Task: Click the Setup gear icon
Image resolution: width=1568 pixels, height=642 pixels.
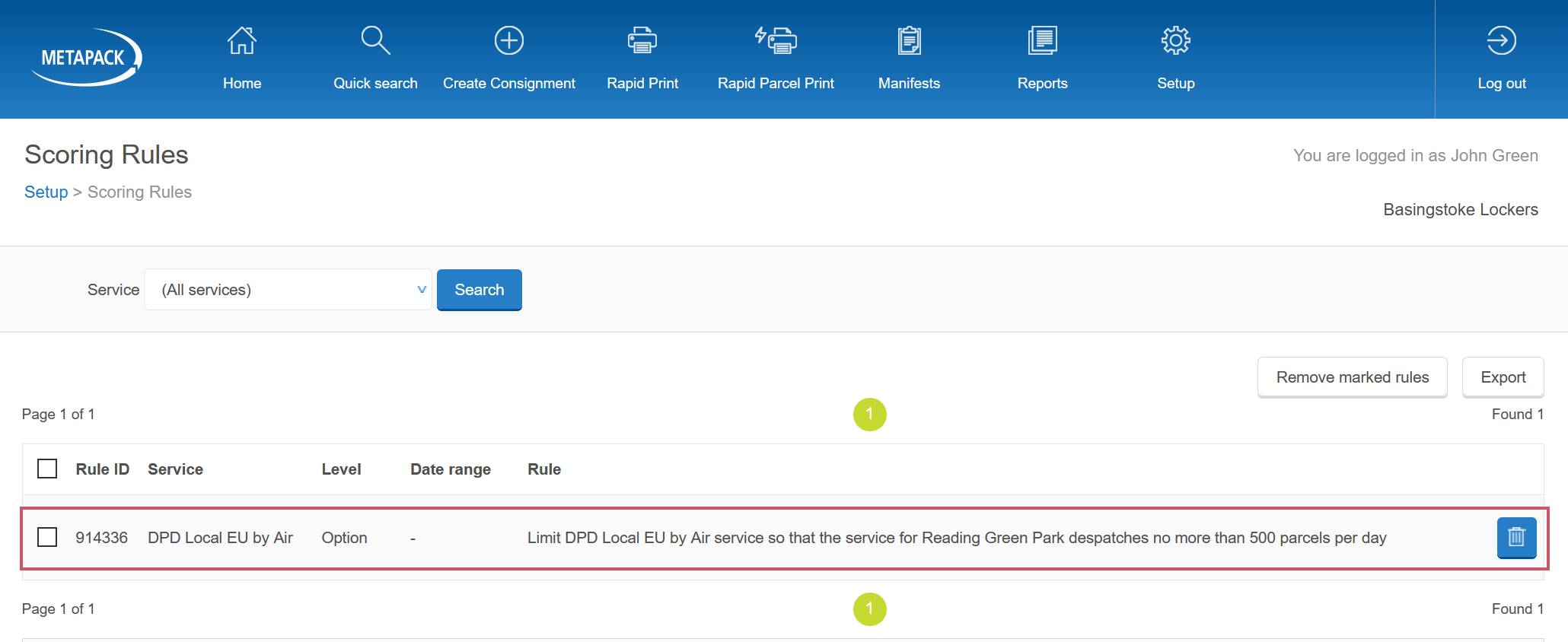Action: 1176,40
